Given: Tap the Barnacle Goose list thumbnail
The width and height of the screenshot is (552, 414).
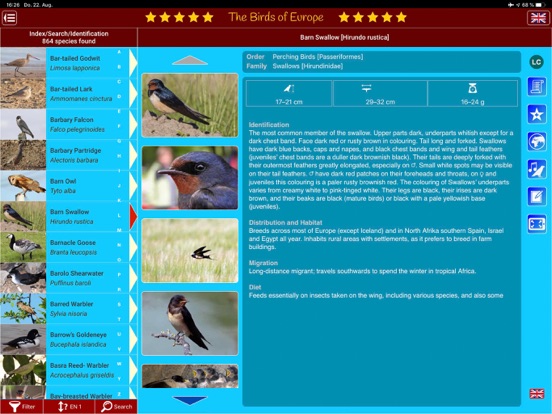Looking at the screenshot, I should 23,247.
